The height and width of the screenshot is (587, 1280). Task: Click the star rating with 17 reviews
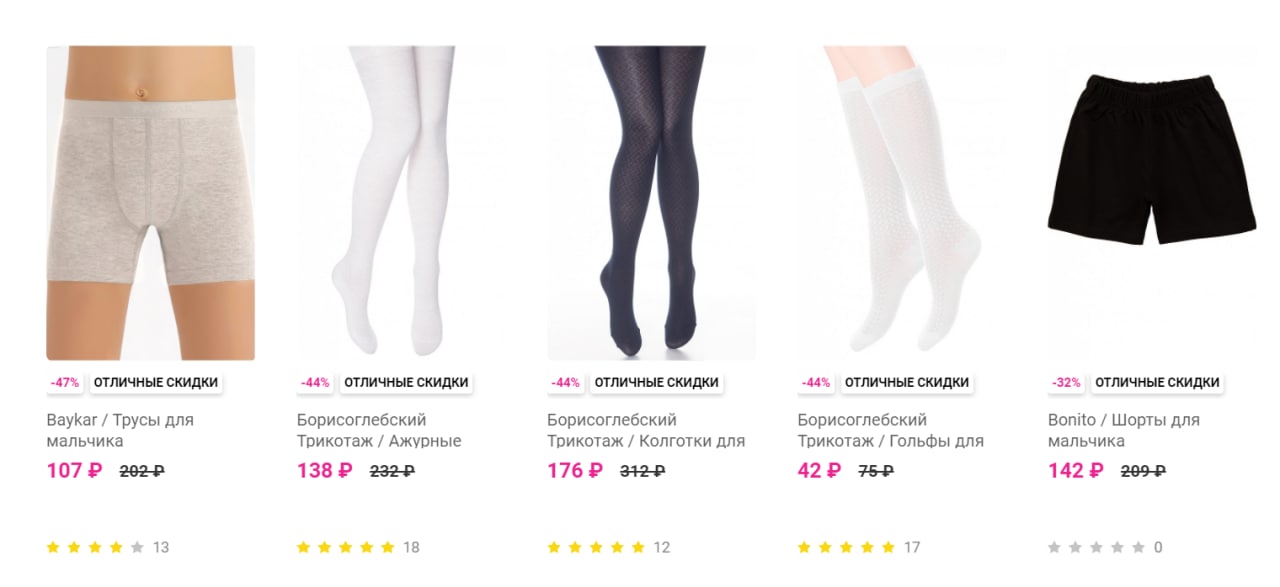[x=846, y=547]
